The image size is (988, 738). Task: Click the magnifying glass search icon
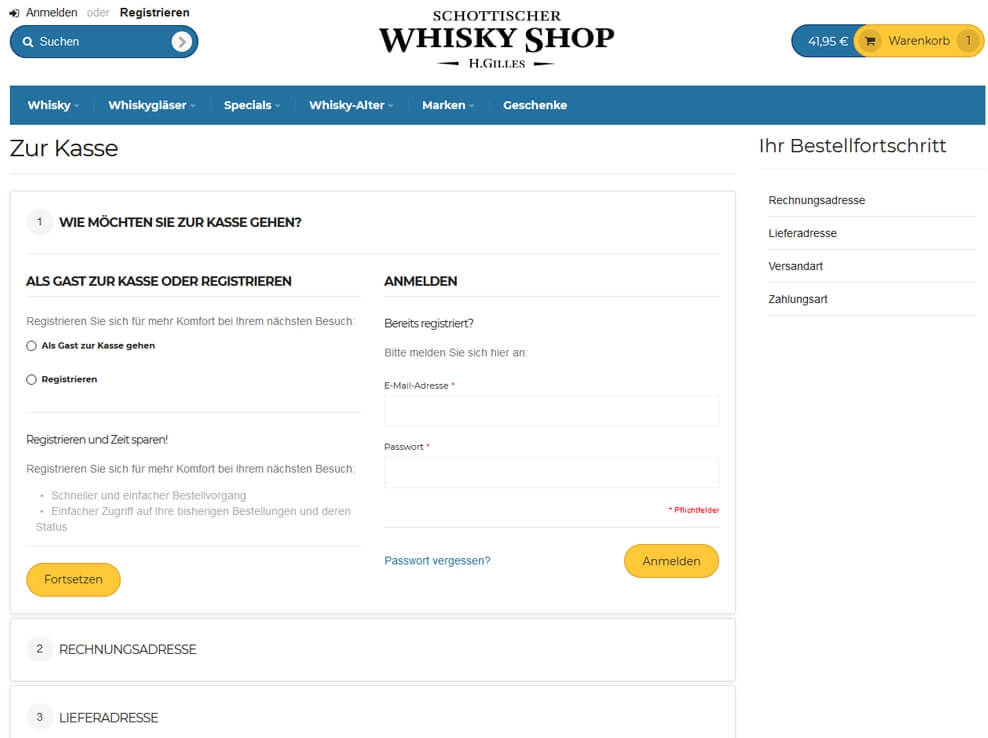click(x=28, y=42)
